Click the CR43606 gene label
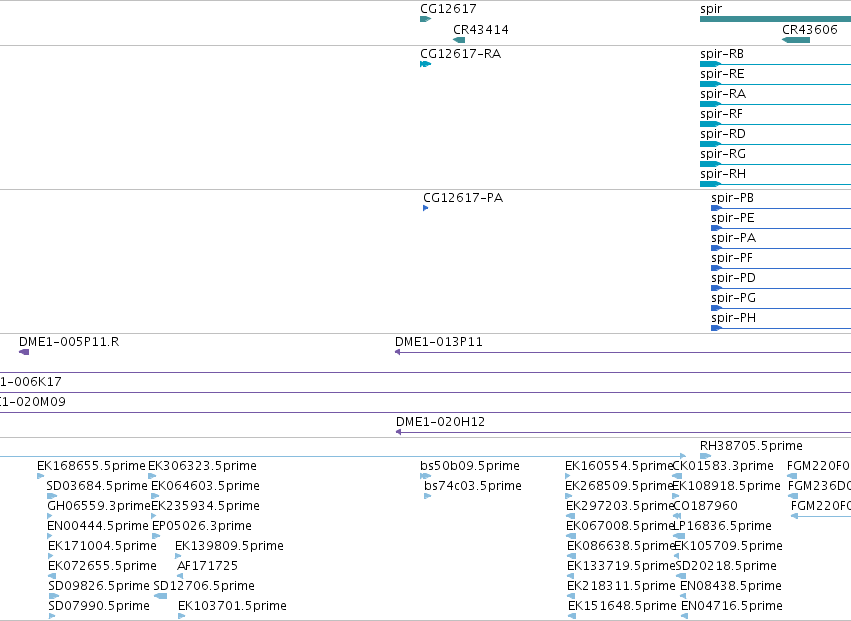Viewport: 851px width, 621px height. 810,30
